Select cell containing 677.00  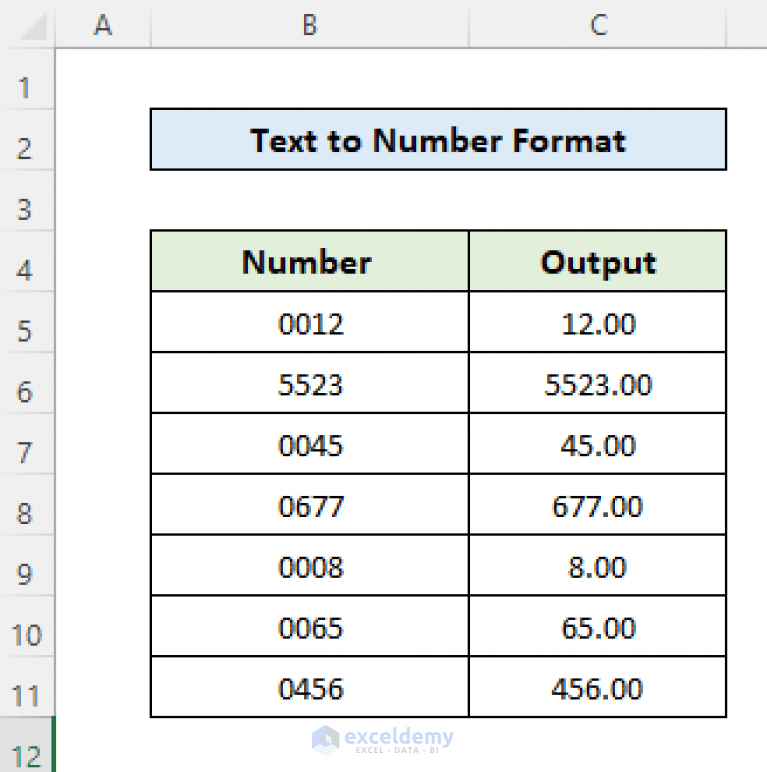point(598,505)
